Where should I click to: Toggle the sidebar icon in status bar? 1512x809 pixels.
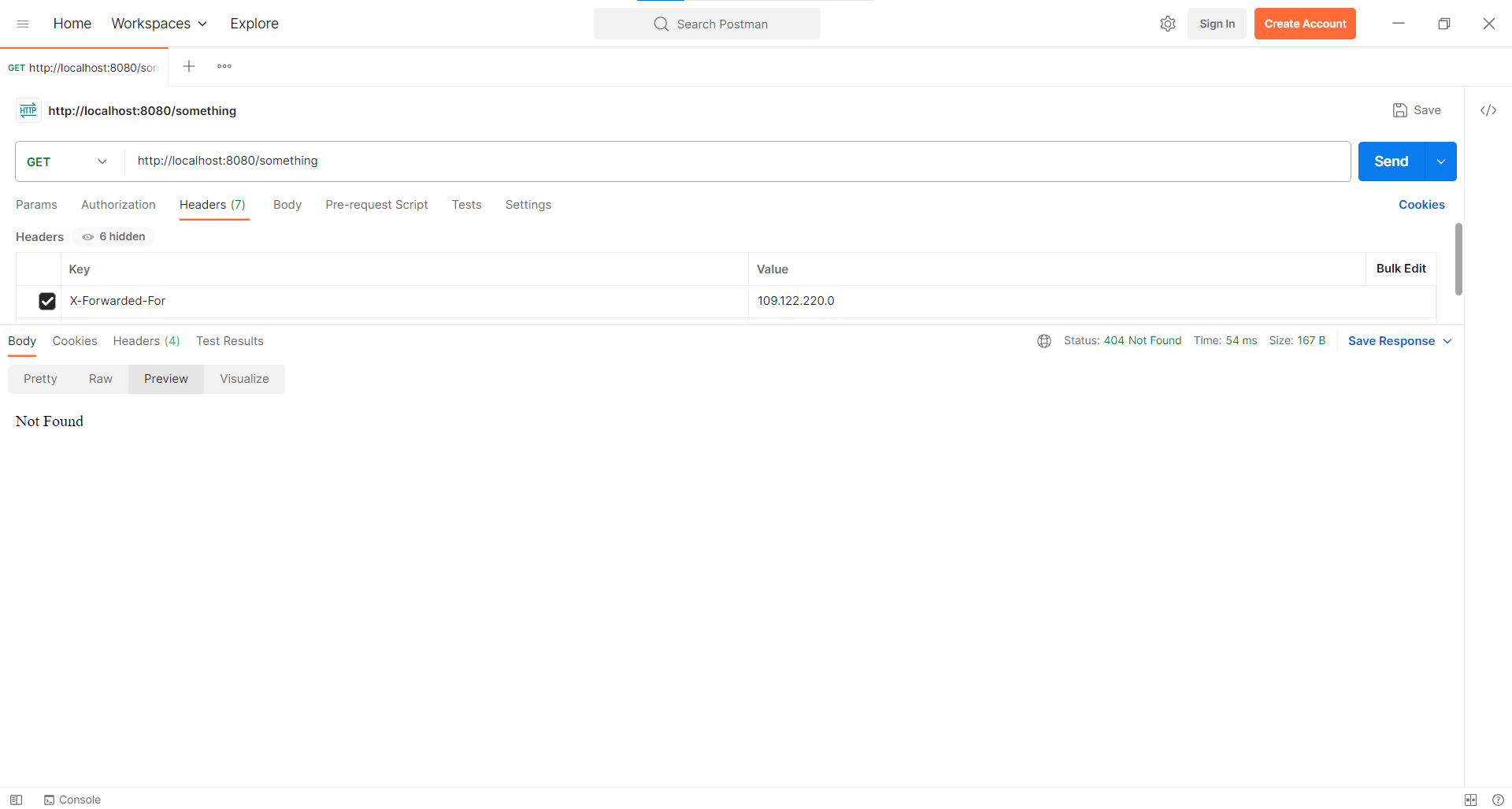click(16, 800)
